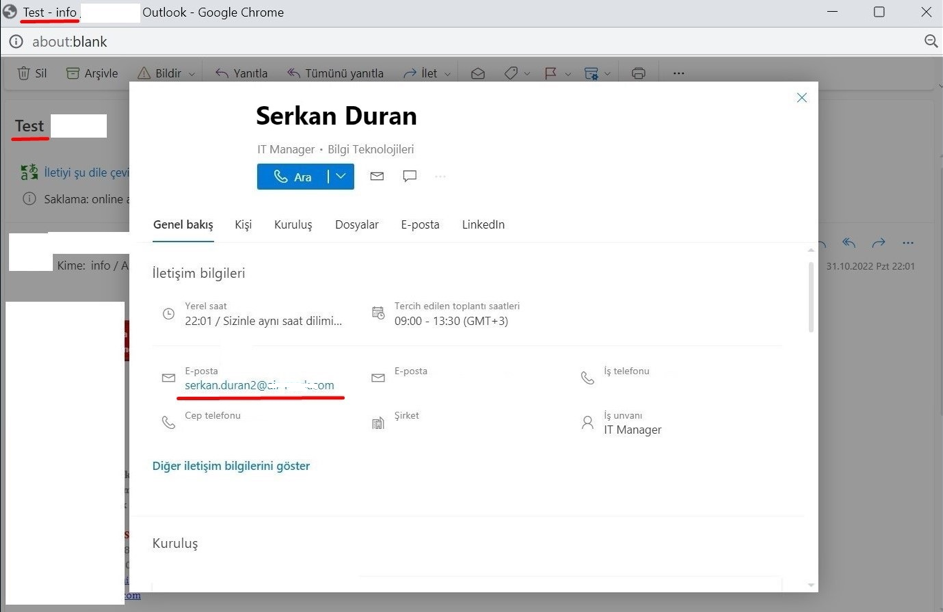Screen dimensions: 943x612
Task: Expand the İlet forward options arrow
Action: tap(447, 74)
